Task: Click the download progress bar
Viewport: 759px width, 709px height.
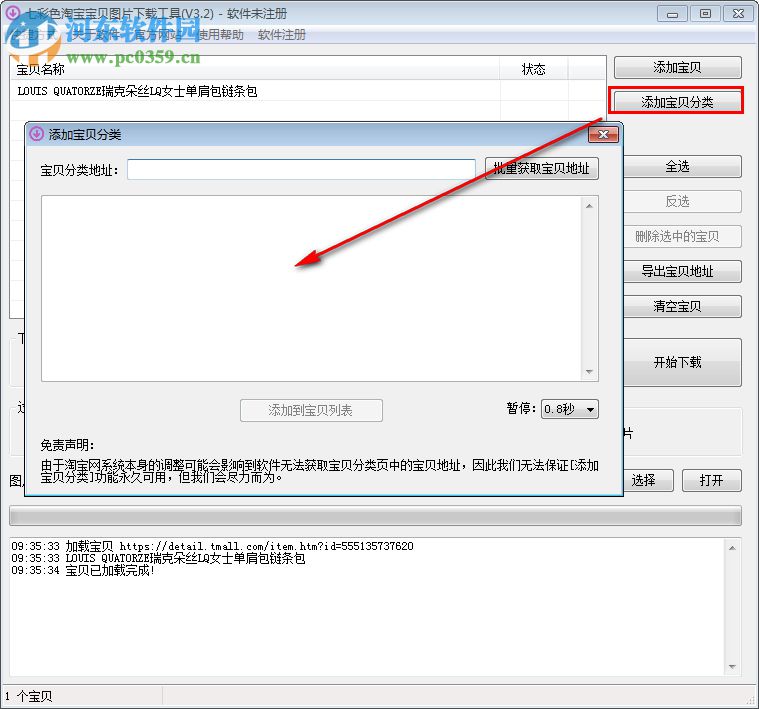Action: click(375, 515)
